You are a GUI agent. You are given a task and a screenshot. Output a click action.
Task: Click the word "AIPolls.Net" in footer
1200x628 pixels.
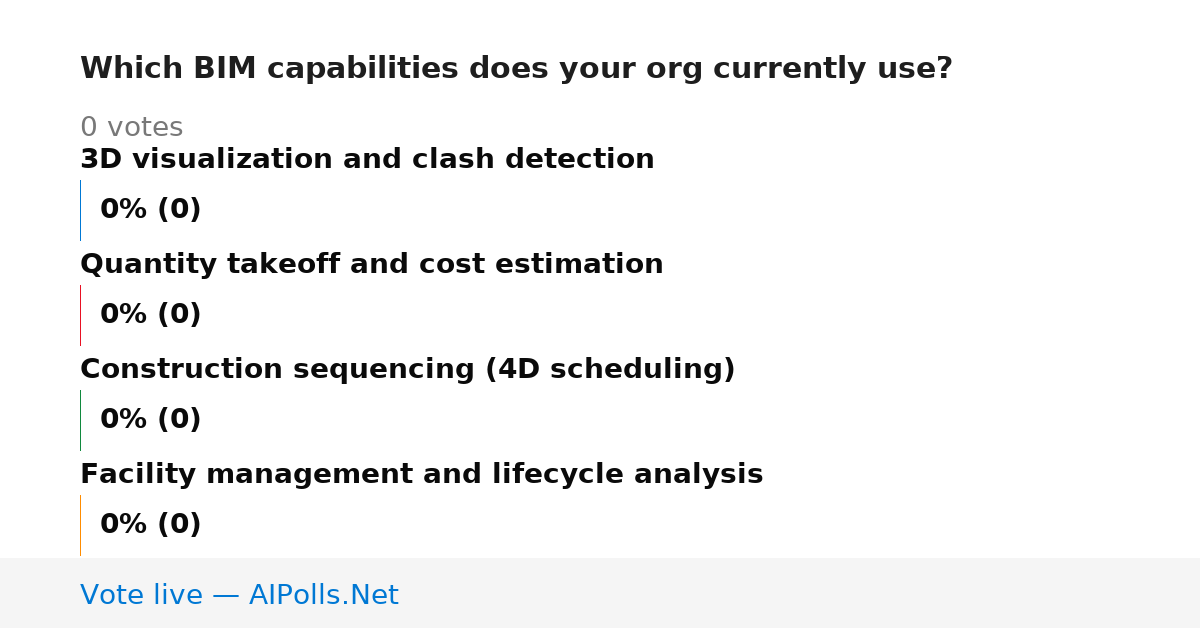[324, 595]
